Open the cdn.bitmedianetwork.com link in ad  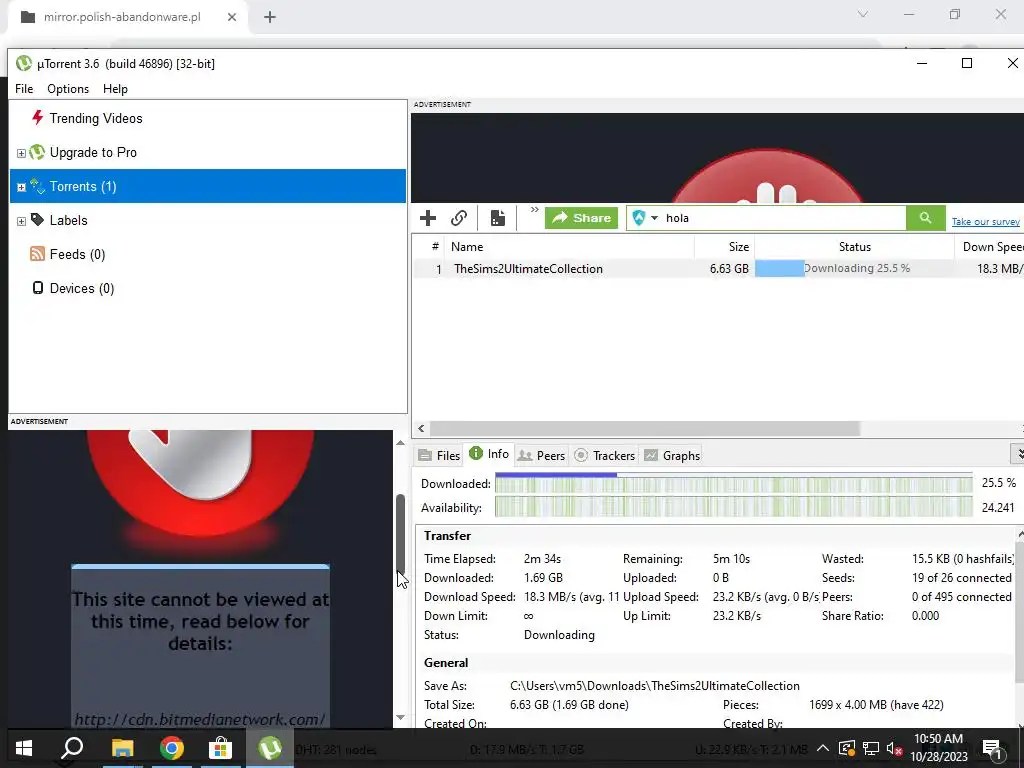coord(200,719)
